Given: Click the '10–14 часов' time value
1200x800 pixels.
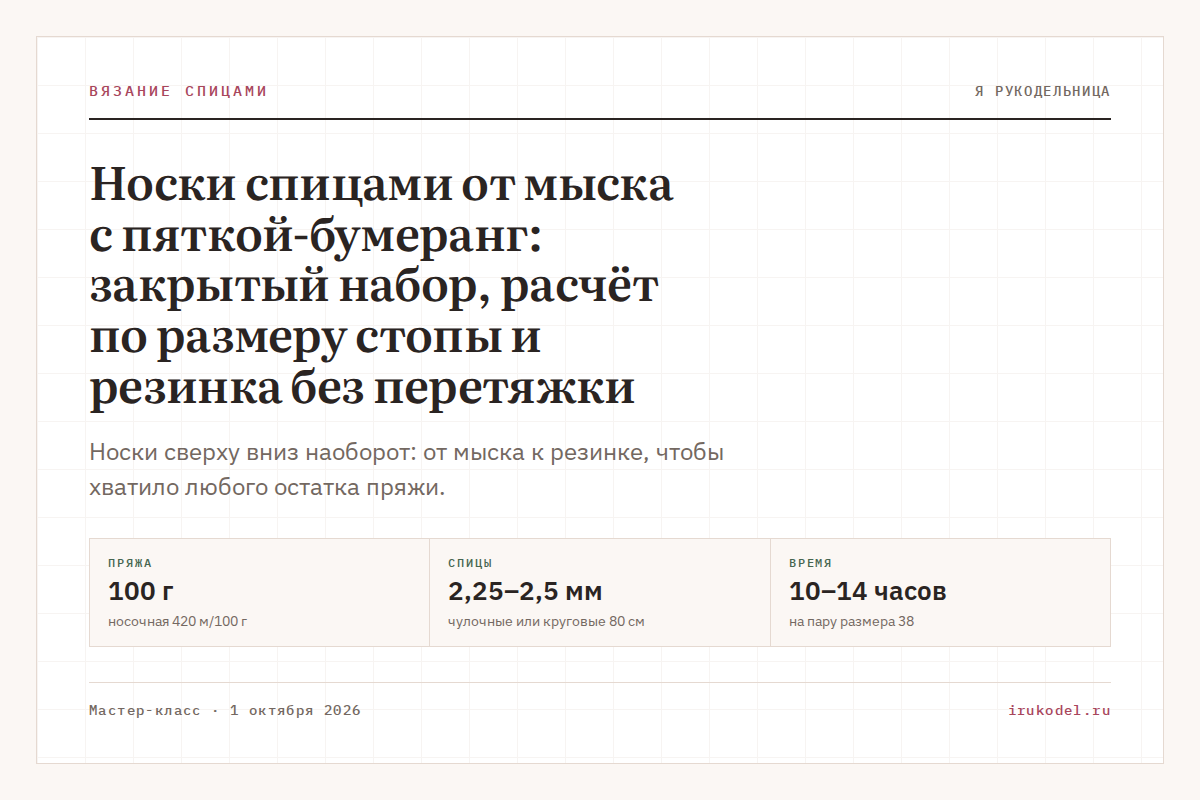Looking at the screenshot, I should click(x=867, y=591).
